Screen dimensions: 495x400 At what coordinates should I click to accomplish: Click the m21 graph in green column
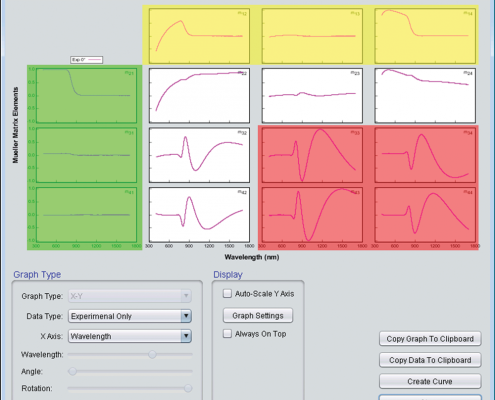point(86,96)
